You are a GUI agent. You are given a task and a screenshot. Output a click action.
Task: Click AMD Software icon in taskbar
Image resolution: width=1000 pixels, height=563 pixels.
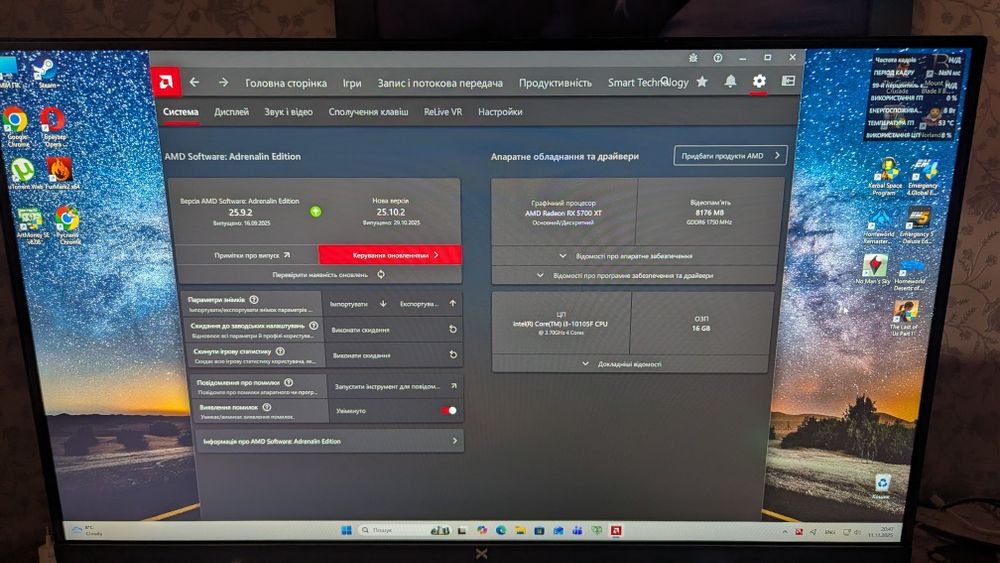616,530
